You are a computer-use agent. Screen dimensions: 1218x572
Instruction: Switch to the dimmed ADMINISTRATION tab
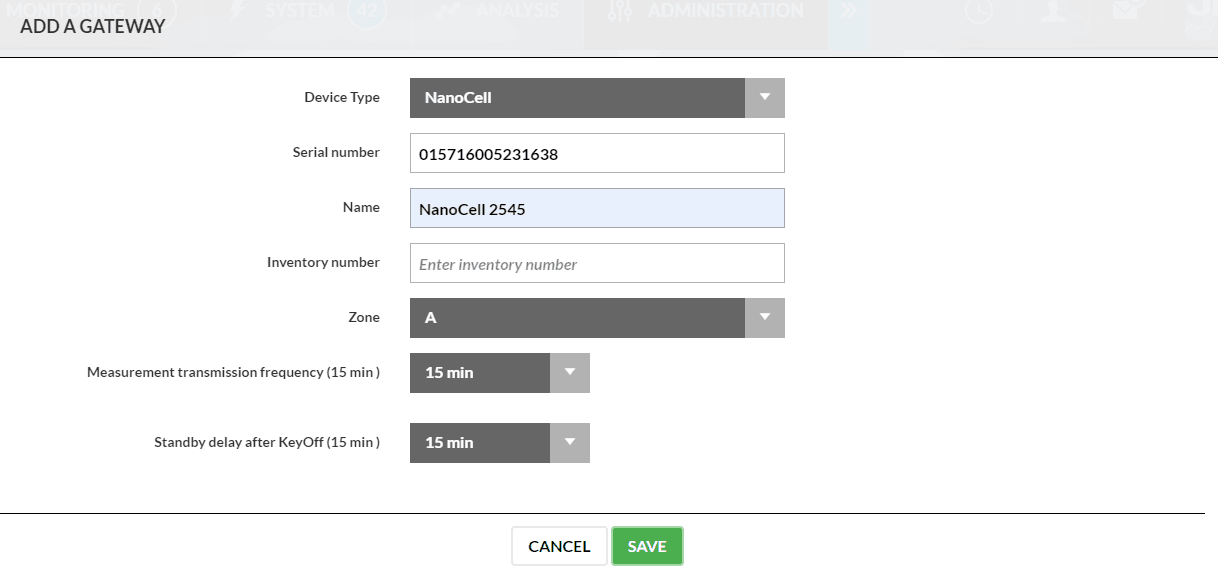coord(724,11)
